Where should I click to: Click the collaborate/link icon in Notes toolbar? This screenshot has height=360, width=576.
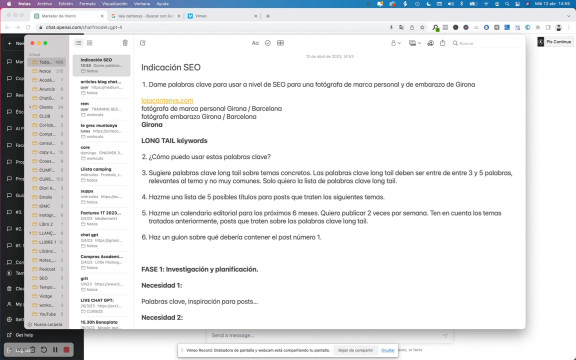(x=431, y=43)
